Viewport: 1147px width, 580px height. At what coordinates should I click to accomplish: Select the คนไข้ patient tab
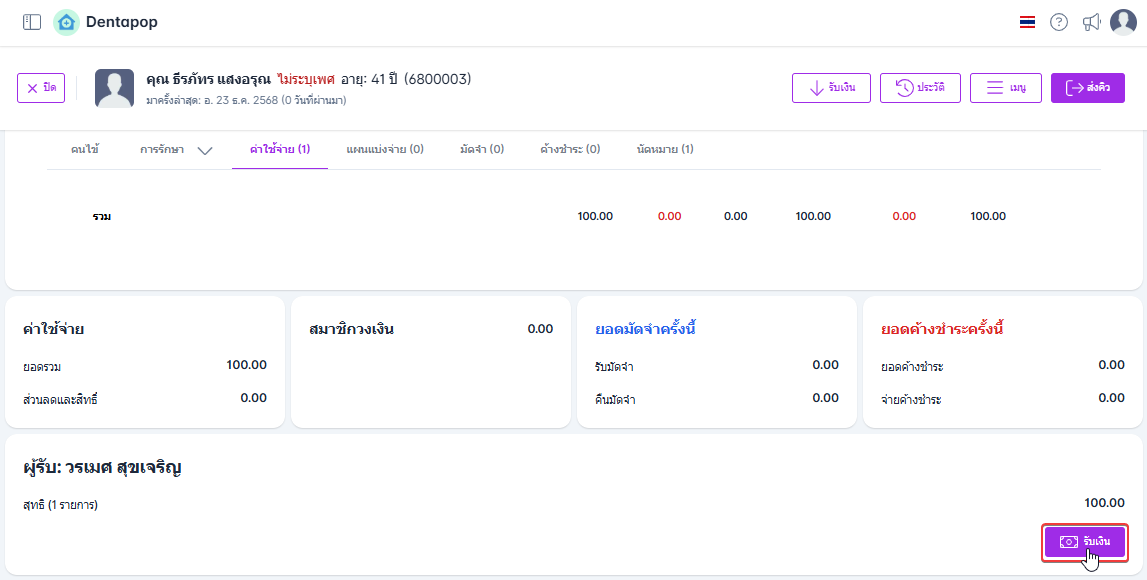[85, 149]
